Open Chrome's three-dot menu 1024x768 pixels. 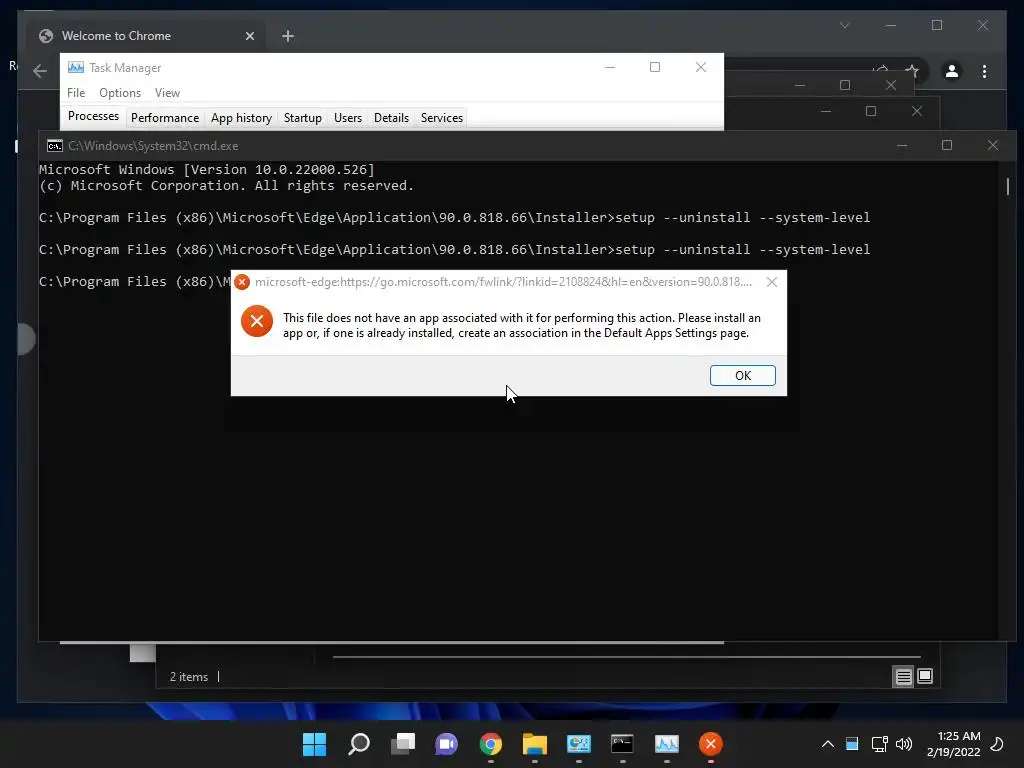point(984,71)
